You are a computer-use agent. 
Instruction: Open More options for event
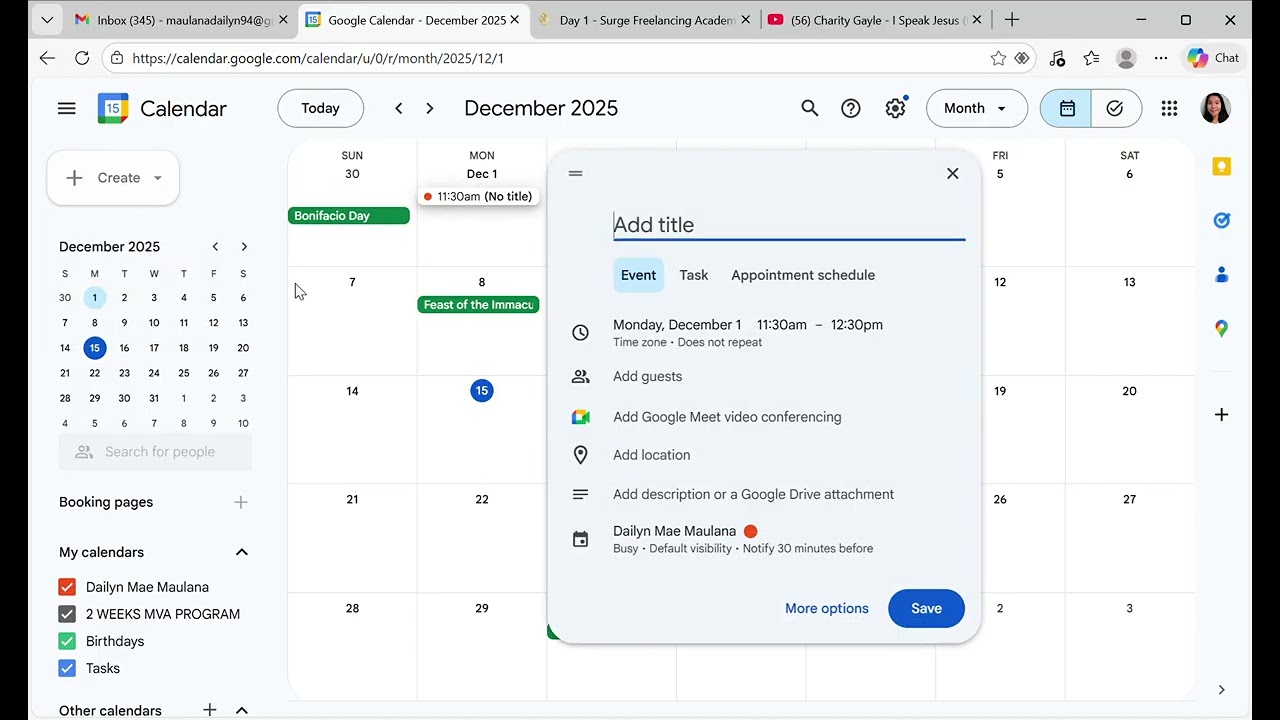coord(827,608)
